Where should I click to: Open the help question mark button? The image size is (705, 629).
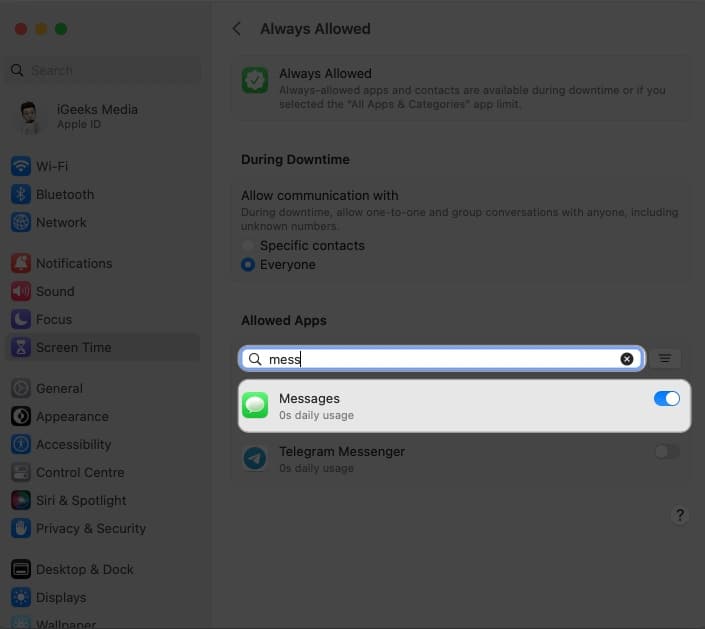680,514
